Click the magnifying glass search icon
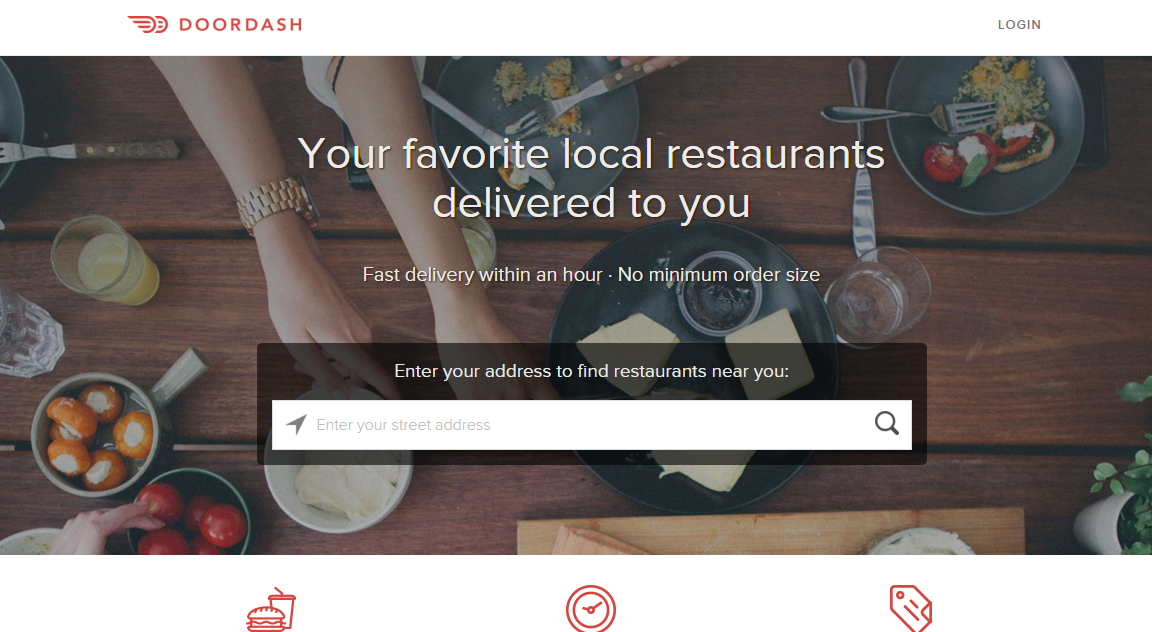 coord(887,423)
